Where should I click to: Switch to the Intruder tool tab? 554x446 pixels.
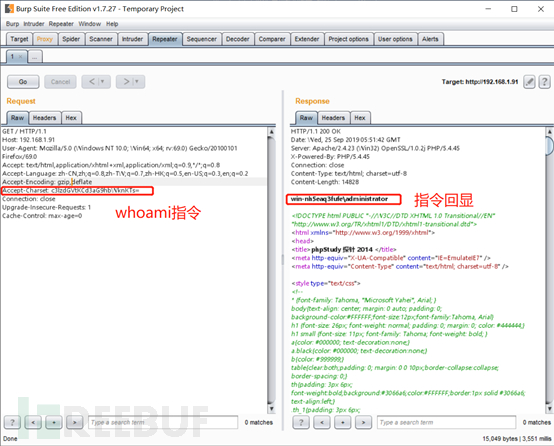(132, 39)
